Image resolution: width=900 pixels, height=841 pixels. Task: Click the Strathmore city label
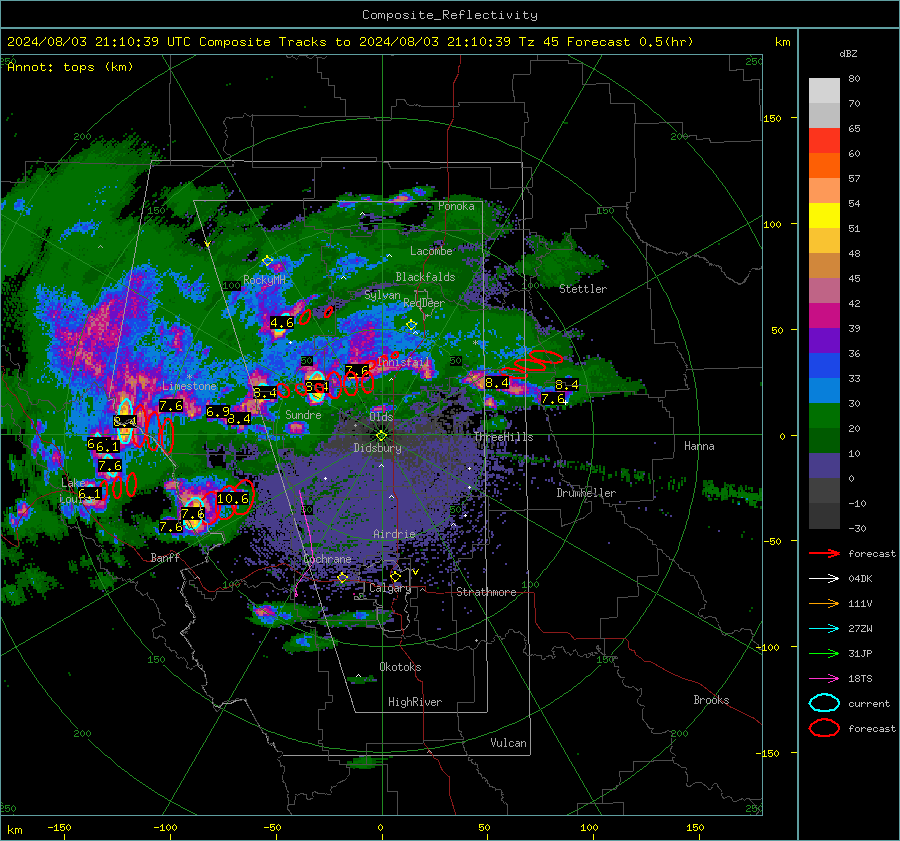[x=486, y=592]
